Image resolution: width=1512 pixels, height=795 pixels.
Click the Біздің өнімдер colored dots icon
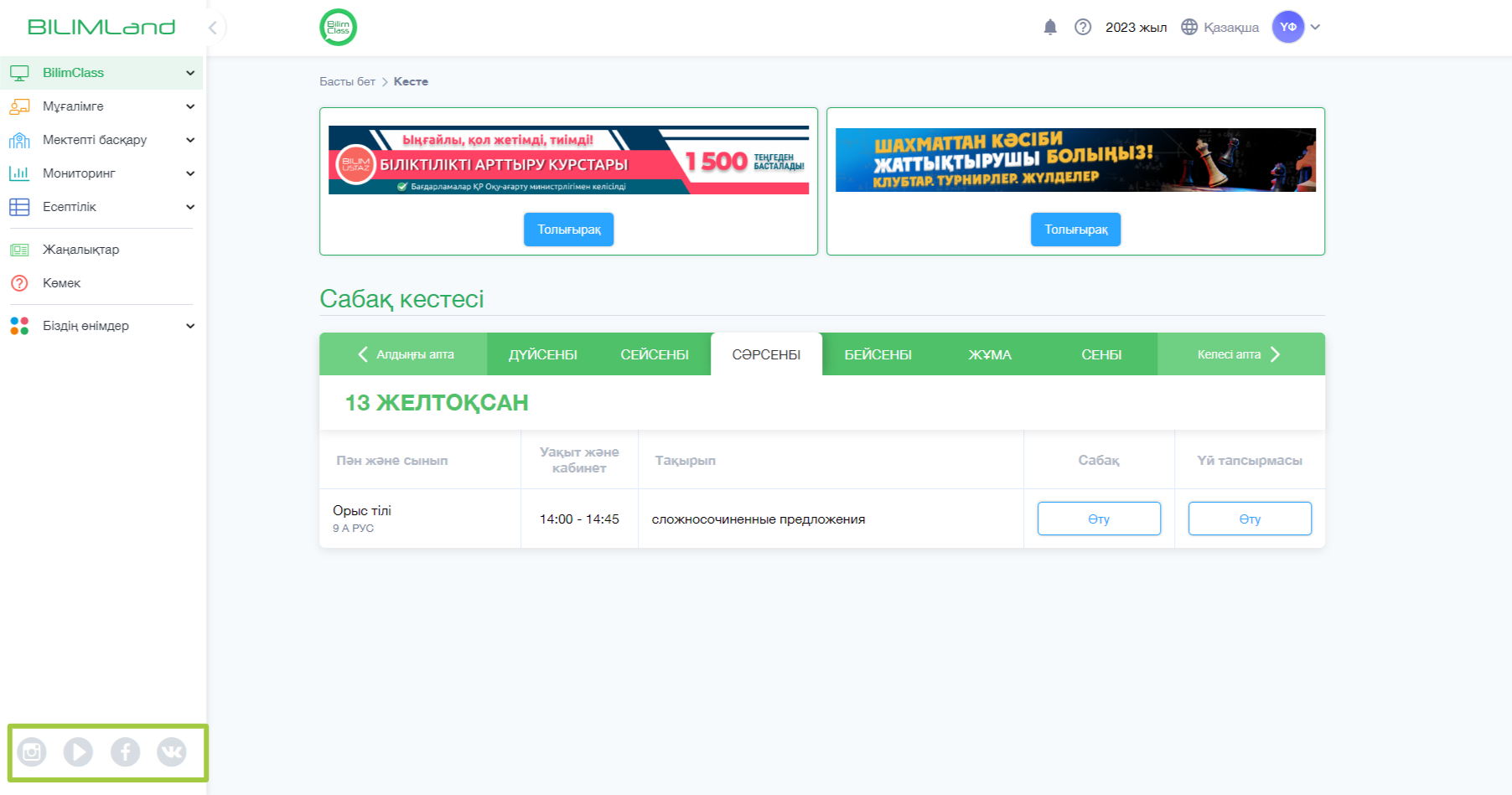[19, 326]
